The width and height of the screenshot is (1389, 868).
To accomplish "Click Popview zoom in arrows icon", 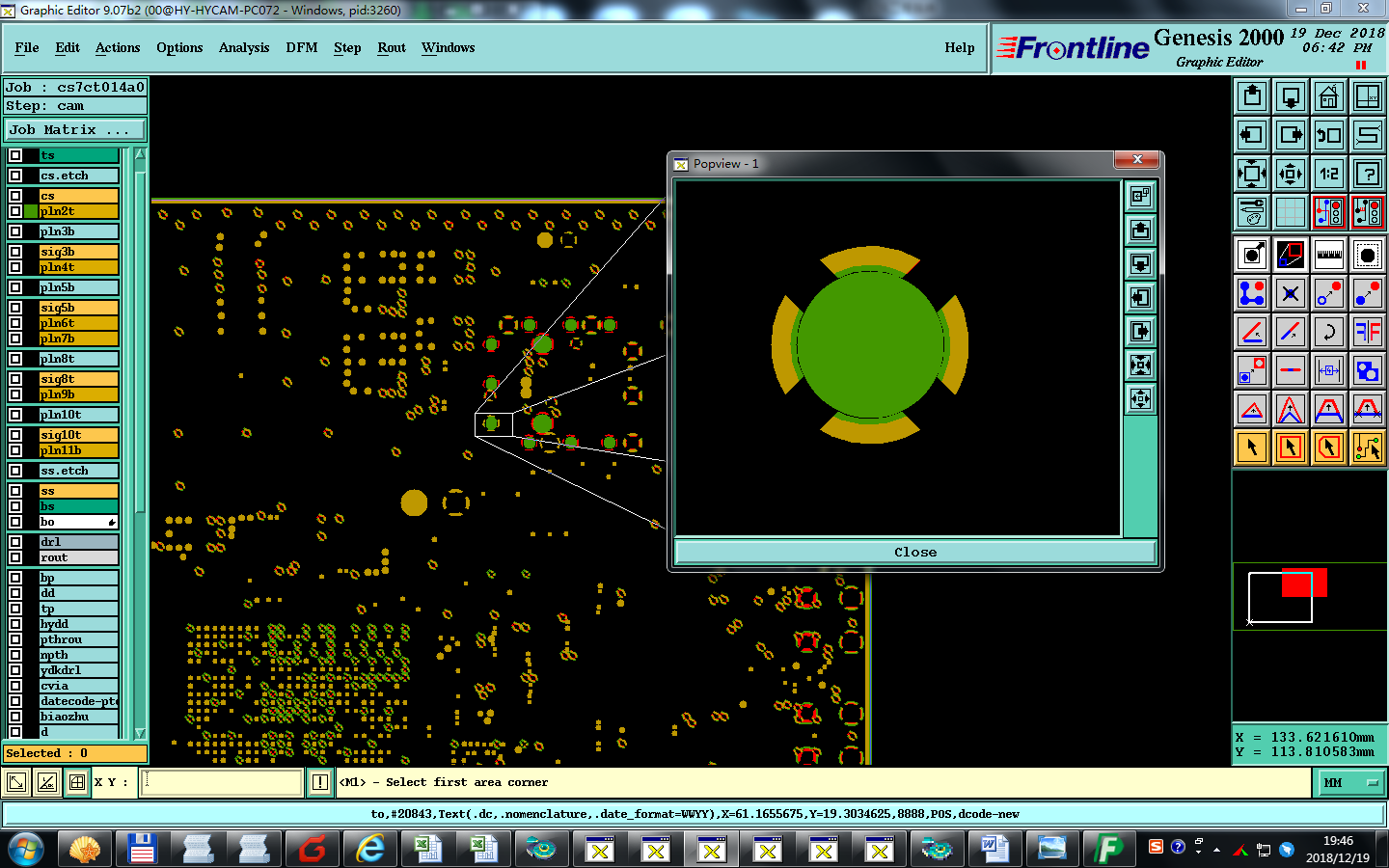I will click(x=1141, y=365).
